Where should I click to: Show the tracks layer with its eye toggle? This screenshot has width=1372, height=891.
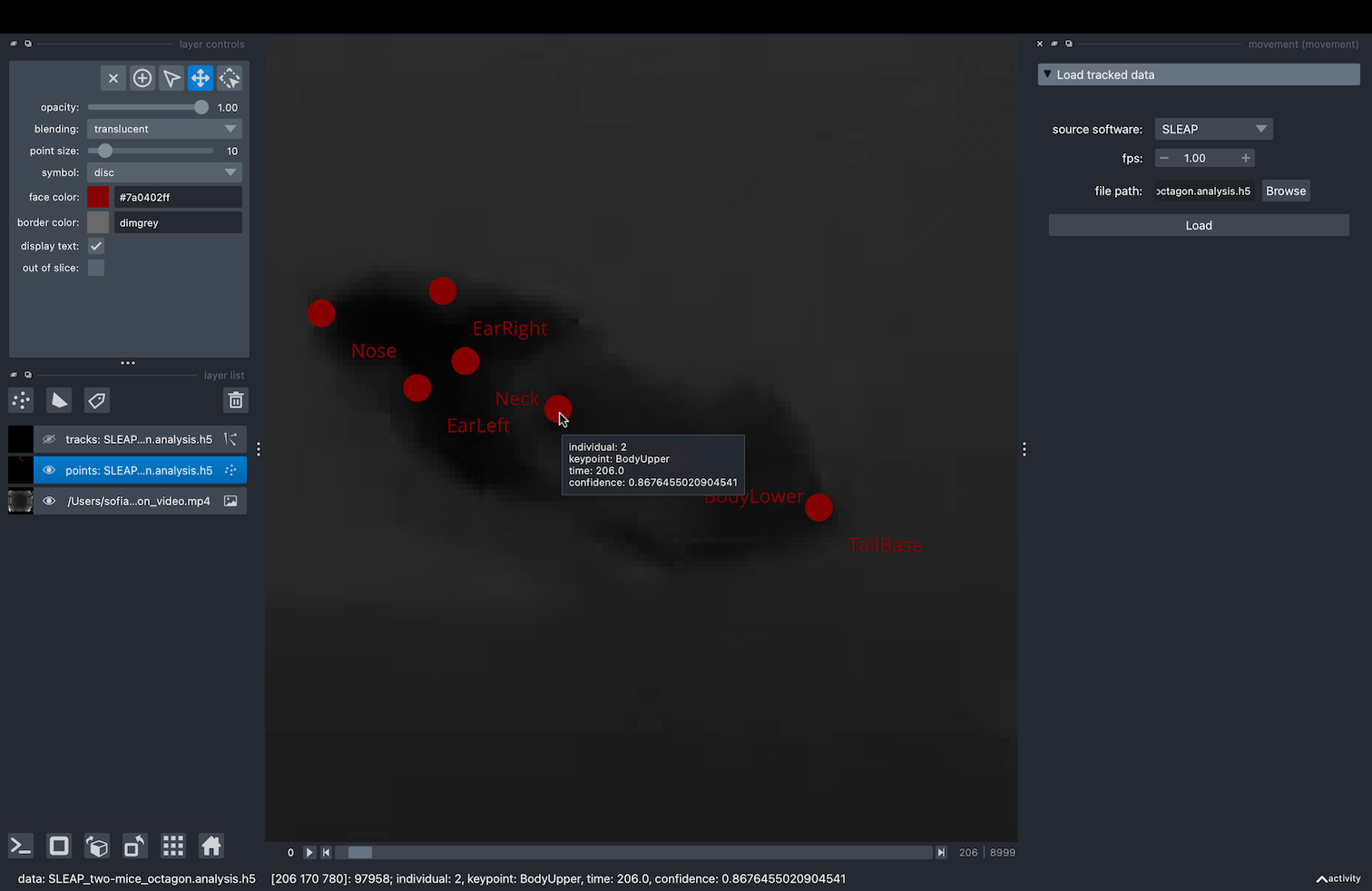[x=49, y=440]
